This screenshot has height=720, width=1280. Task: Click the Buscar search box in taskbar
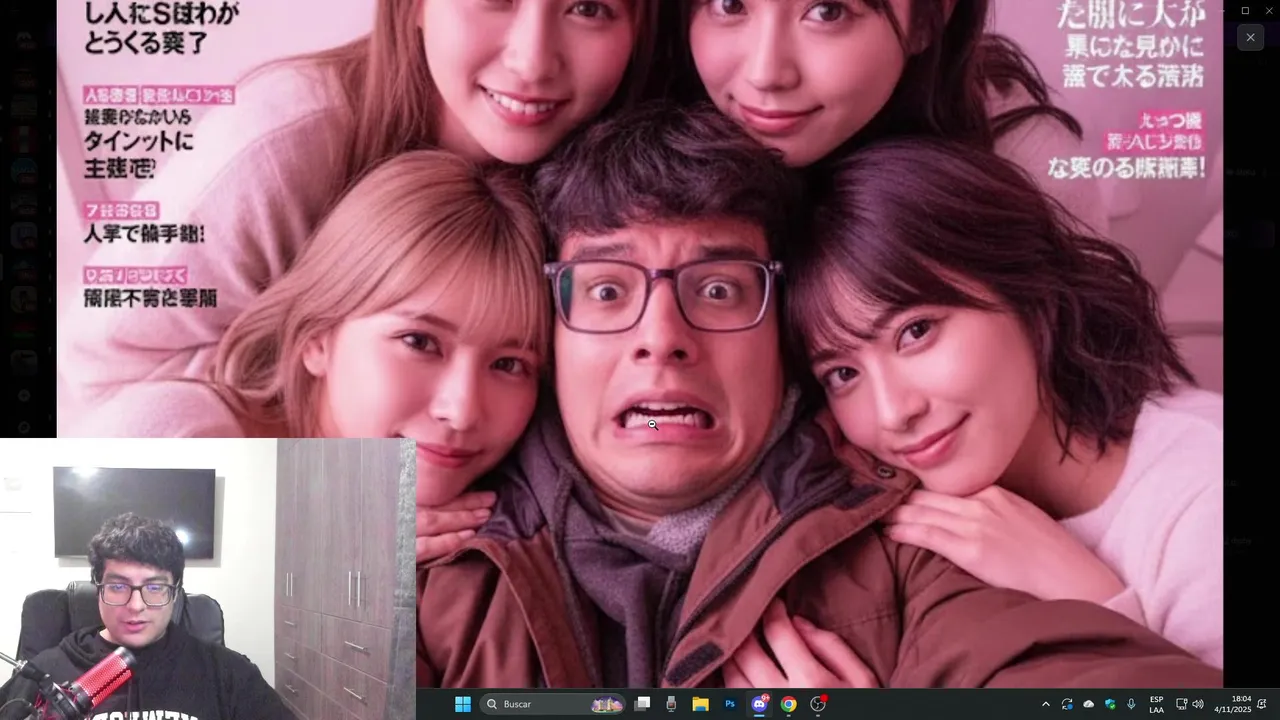point(553,704)
